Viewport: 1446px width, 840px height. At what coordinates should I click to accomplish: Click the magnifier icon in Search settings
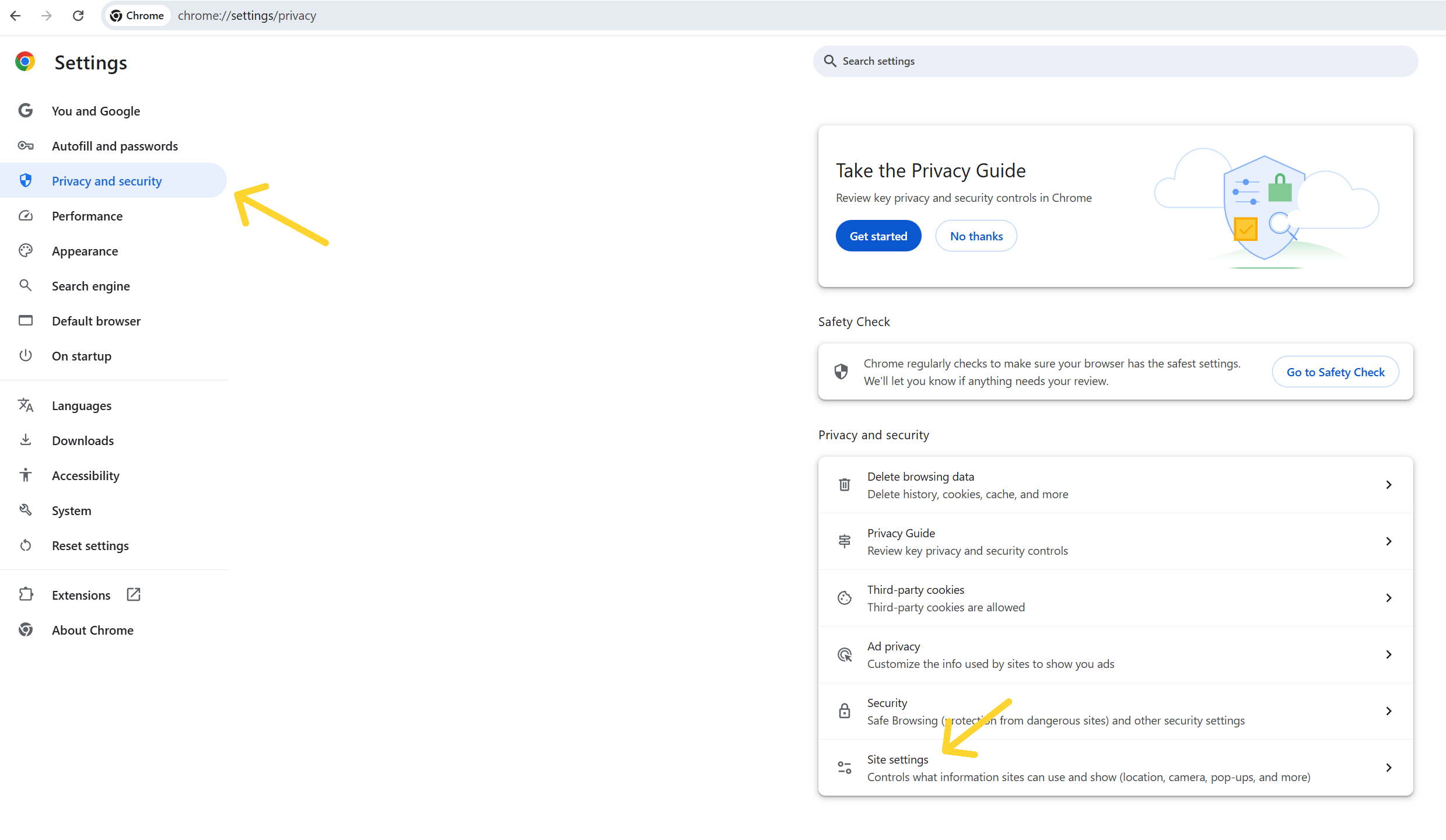[830, 61]
